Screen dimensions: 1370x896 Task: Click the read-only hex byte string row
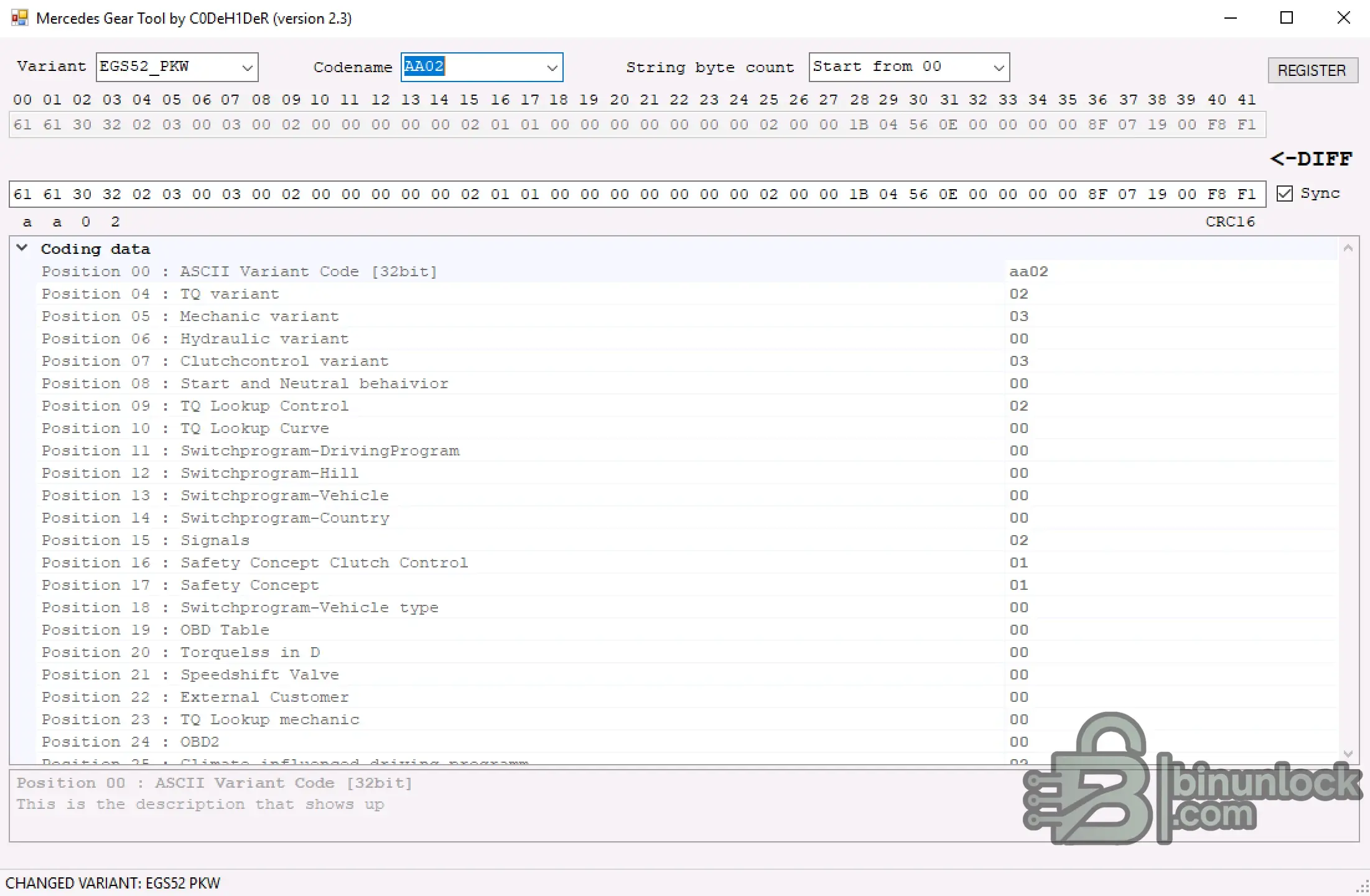point(637,124)
